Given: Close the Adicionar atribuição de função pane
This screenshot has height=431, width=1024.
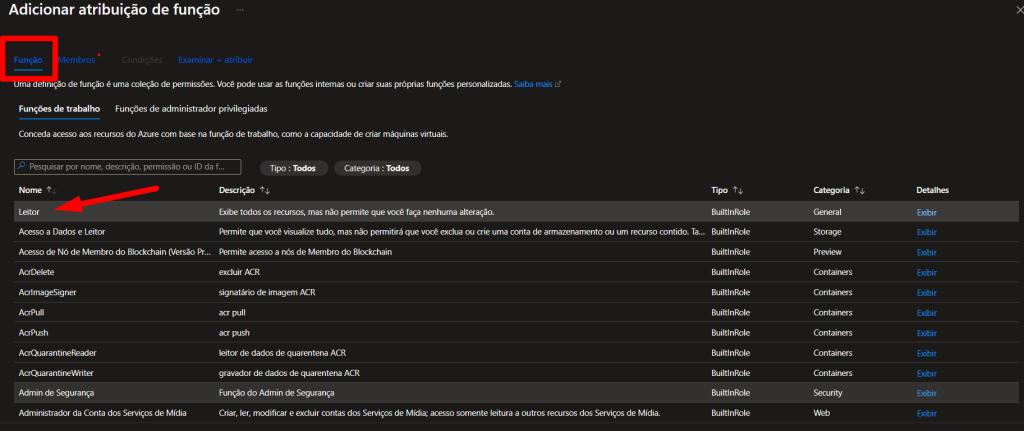Looking at the screenshot, I should coord(1015,9).
